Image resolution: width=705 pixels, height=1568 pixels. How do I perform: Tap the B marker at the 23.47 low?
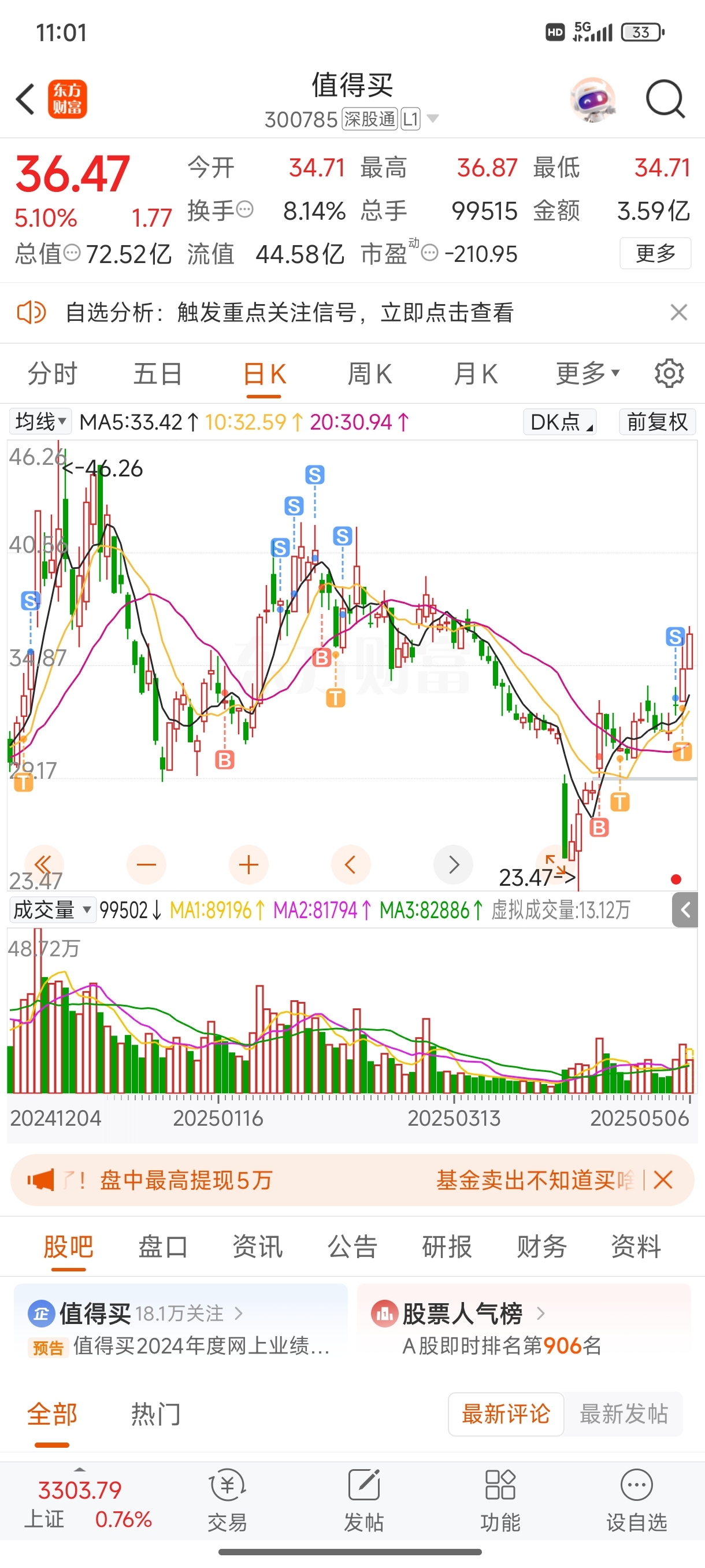click(x=599, y=827)
